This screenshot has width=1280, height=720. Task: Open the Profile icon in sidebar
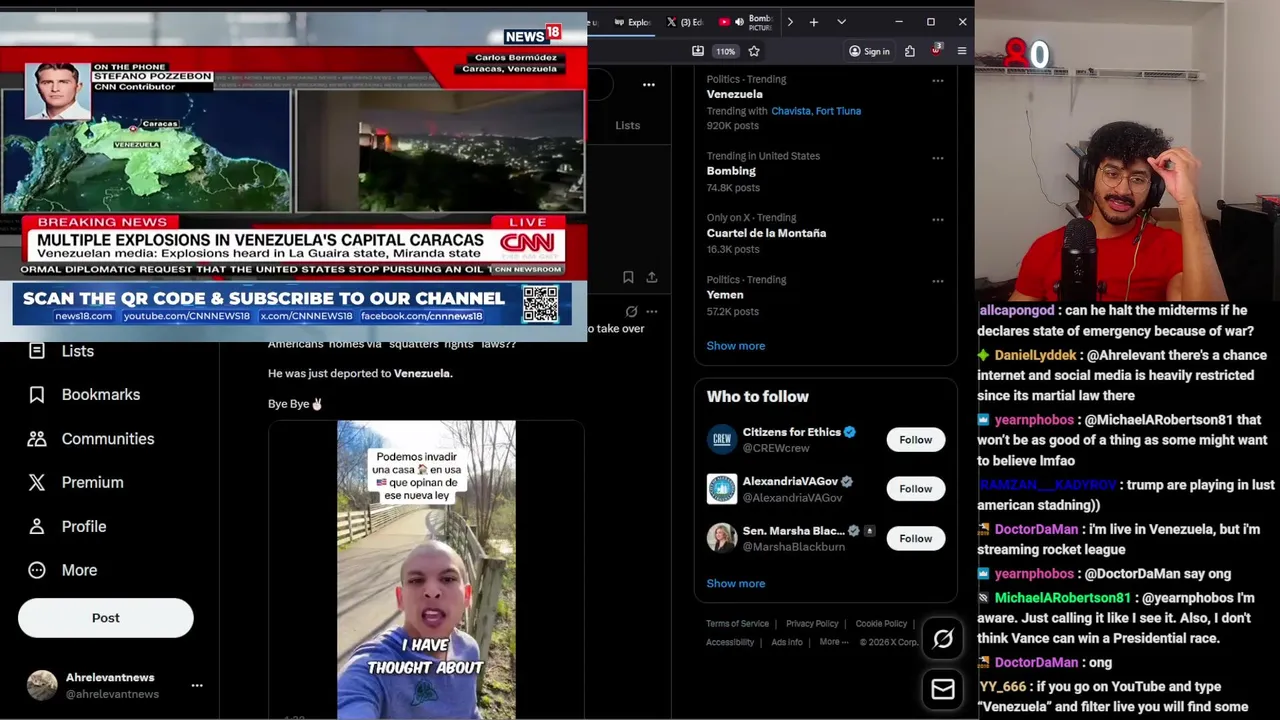click(x=37, y=526)
